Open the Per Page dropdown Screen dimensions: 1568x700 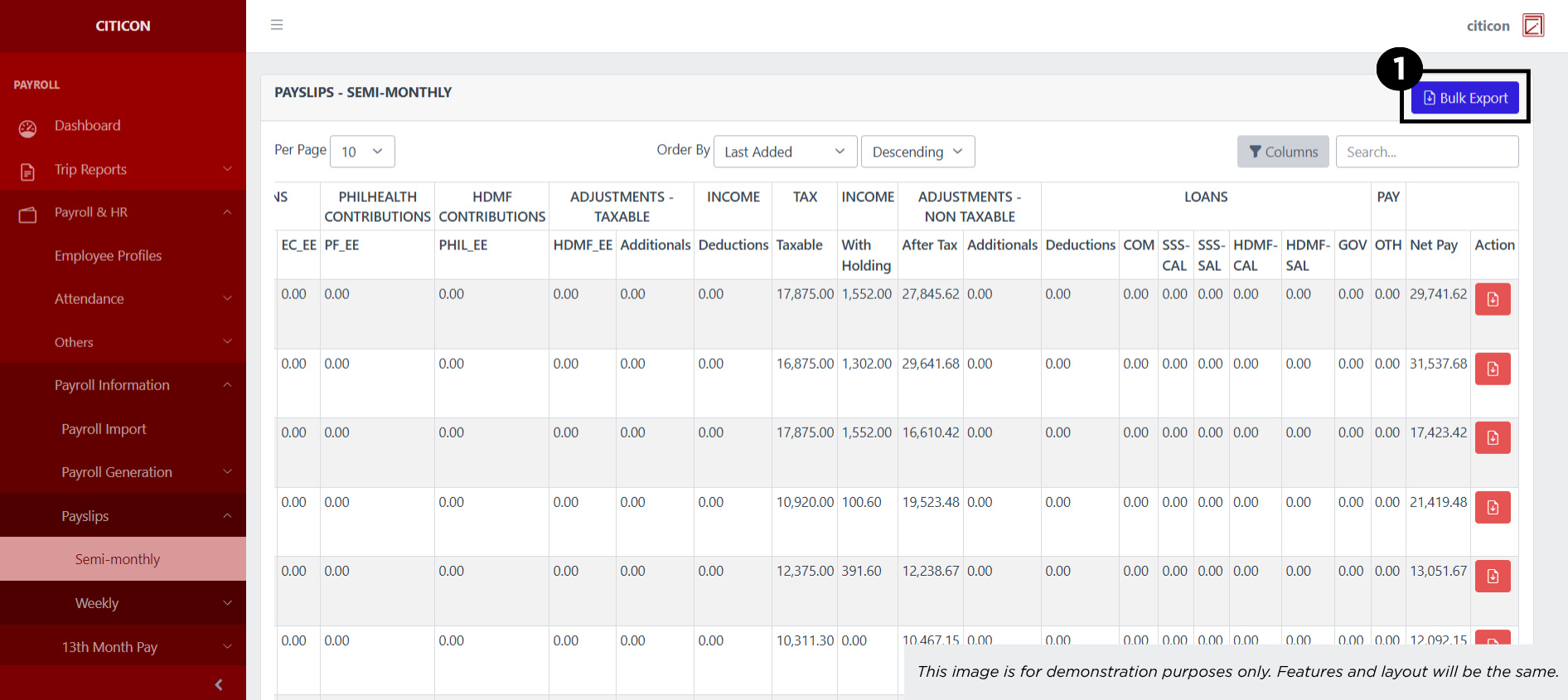click(x=362, y=152)
